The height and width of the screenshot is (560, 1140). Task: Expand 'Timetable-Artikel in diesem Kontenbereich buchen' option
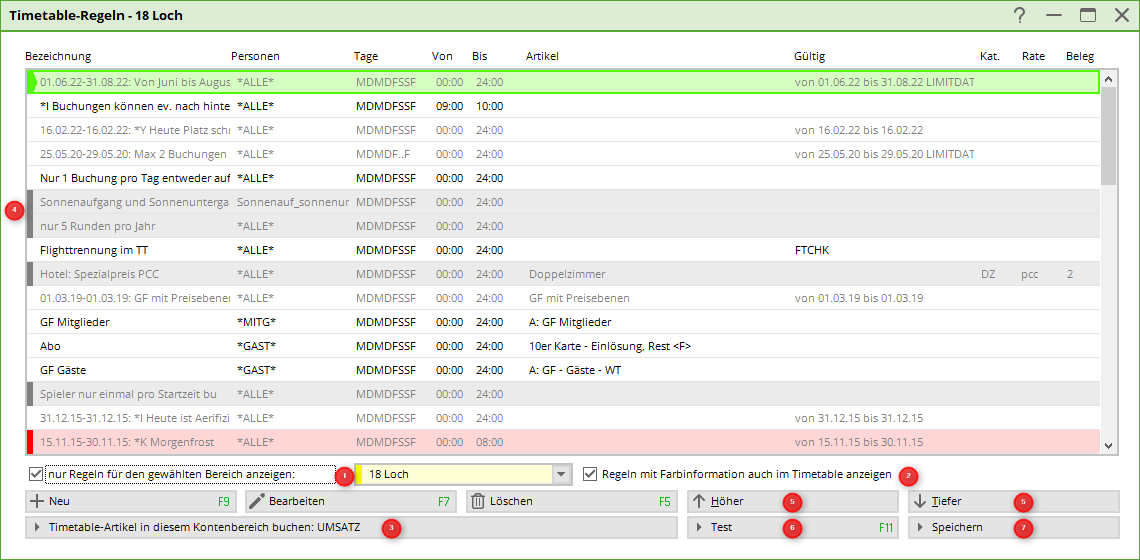37,527
